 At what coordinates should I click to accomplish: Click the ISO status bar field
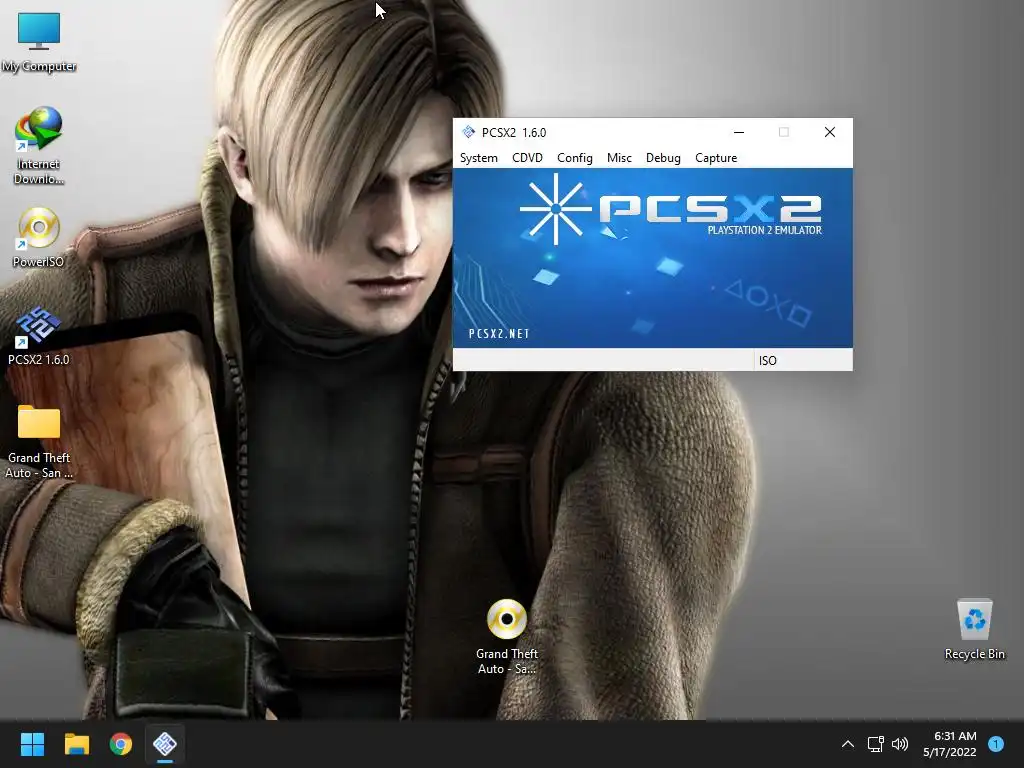[803, 360]
